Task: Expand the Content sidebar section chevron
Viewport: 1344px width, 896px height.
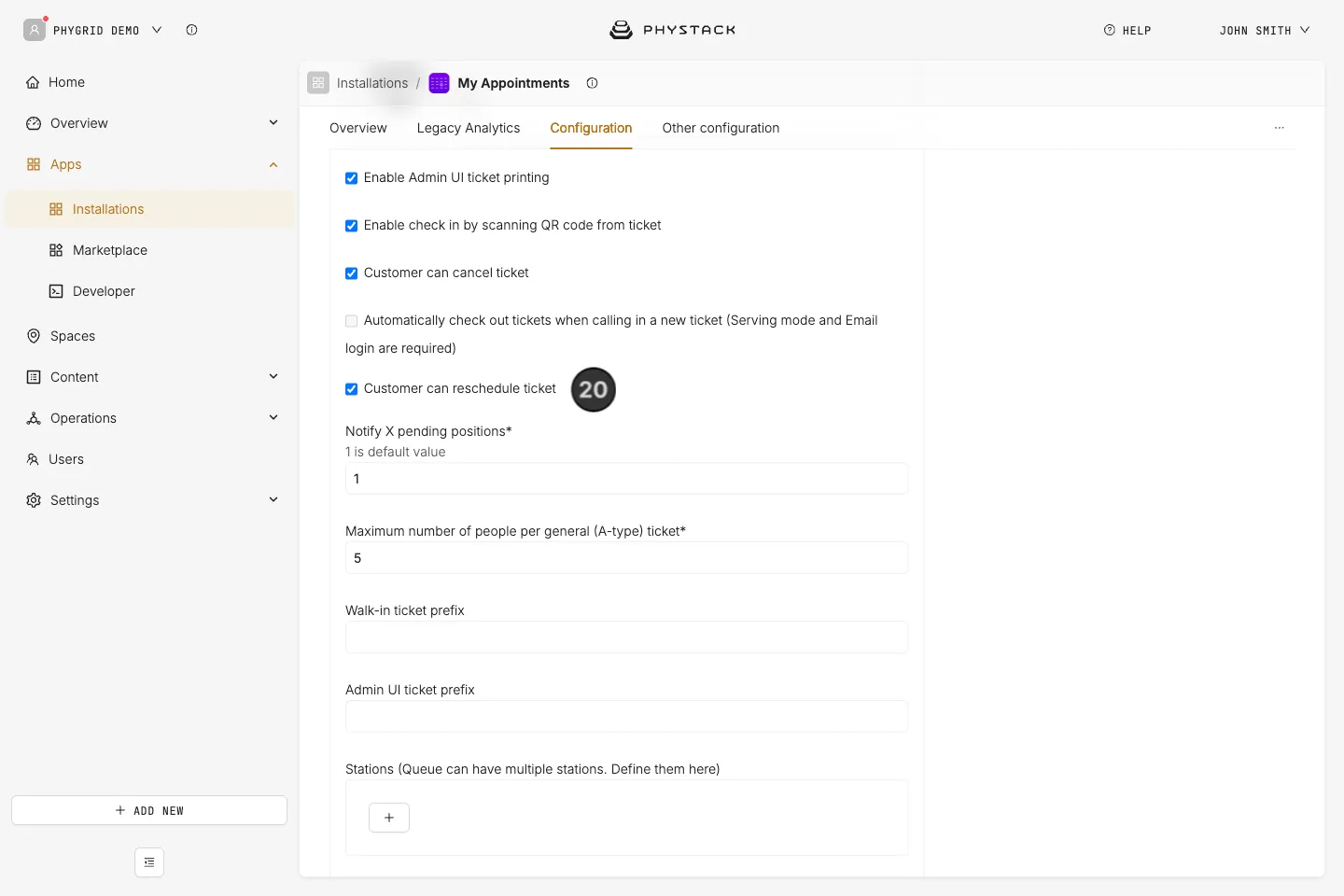Action: tap(273, 377)
